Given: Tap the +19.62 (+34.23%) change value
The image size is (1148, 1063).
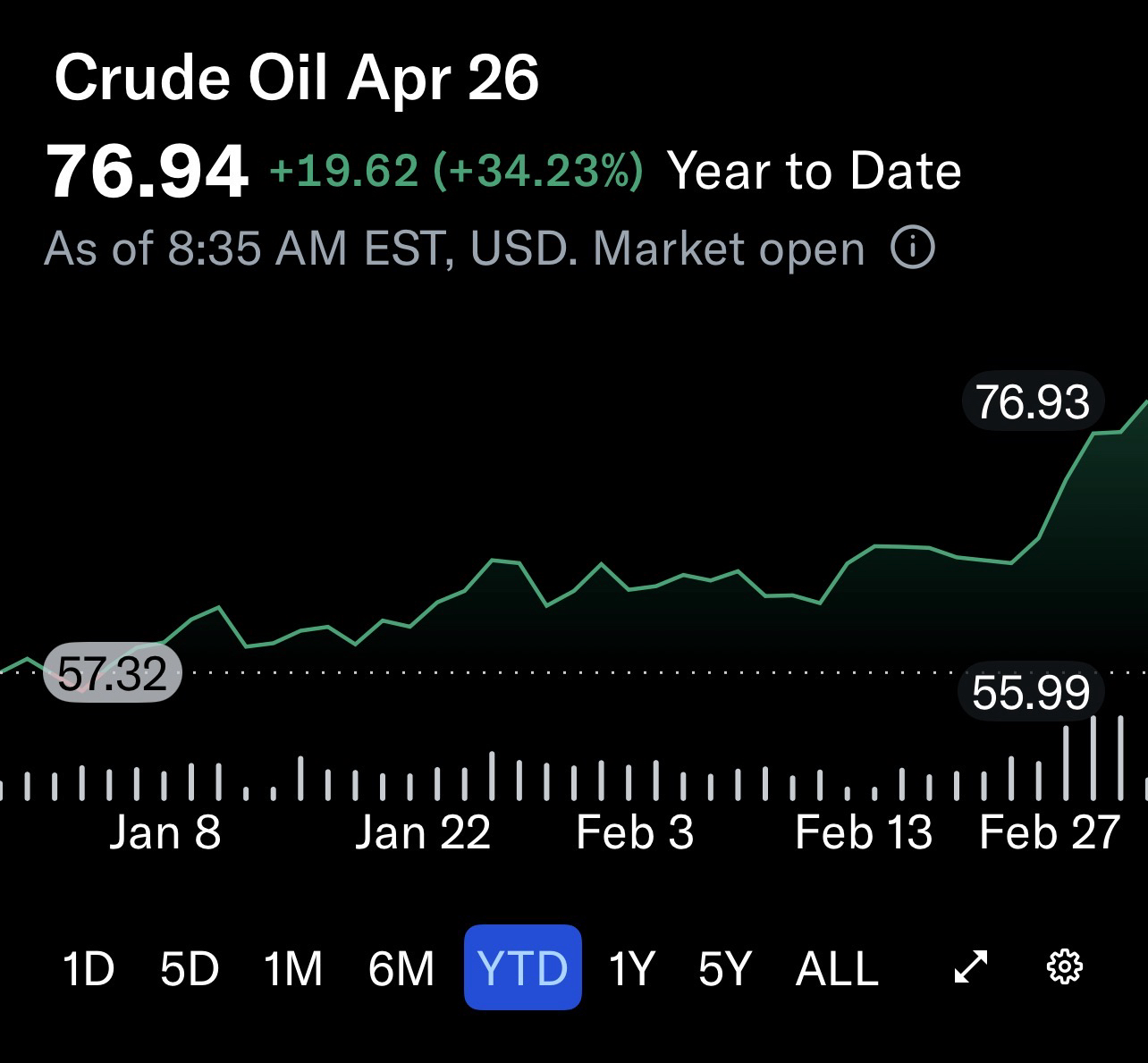Looking at the screenshot, I should 455,171.
